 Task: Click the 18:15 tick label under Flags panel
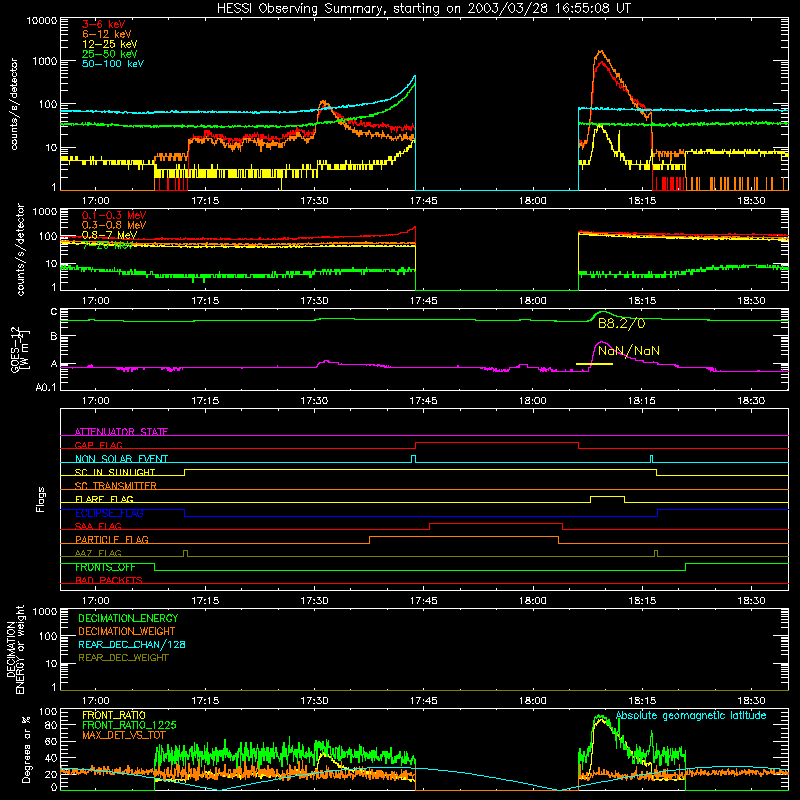pos(642,601)
